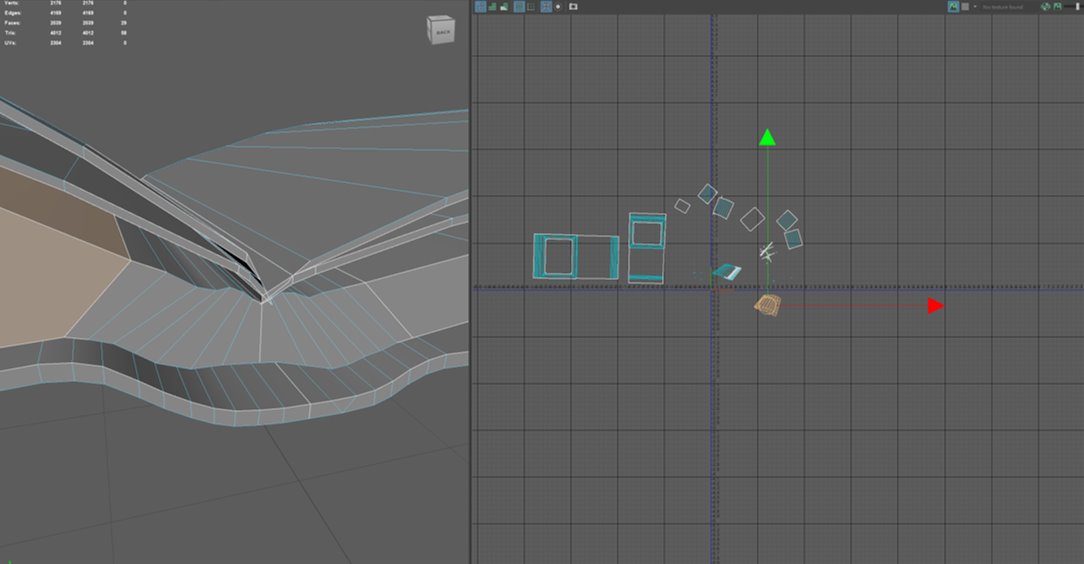Click the UV snapshot camera icon

point(573,6)
